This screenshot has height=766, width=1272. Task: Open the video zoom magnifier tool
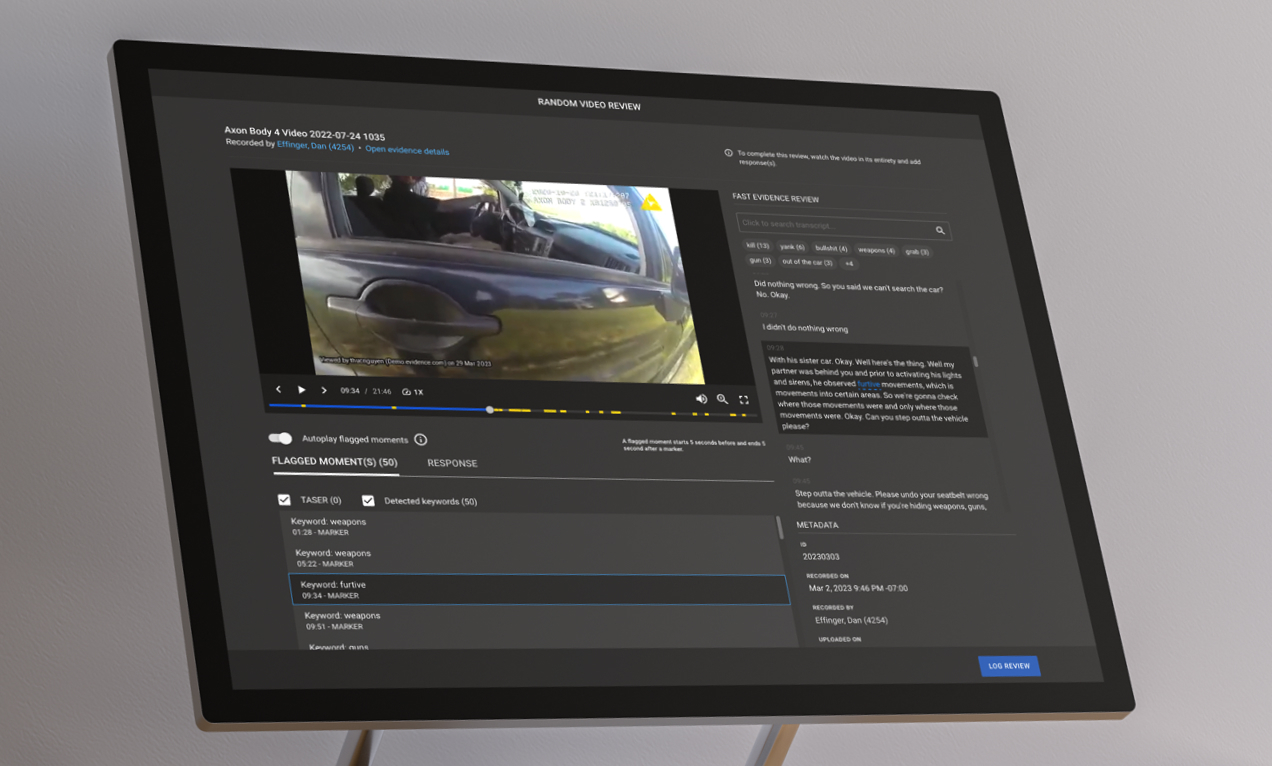pos(723,399)
